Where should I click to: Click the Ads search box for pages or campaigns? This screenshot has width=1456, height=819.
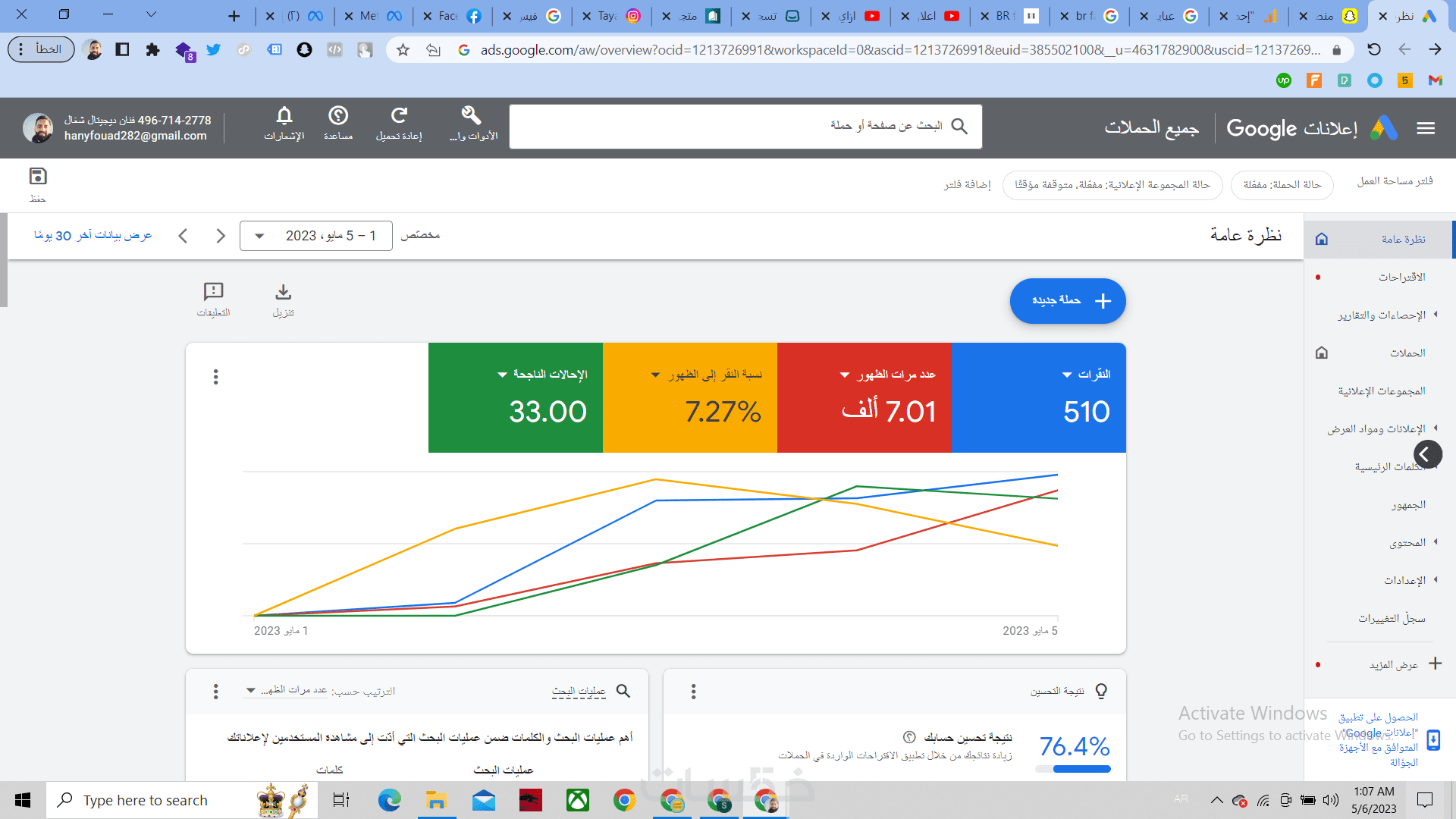(x=745, y=127)
